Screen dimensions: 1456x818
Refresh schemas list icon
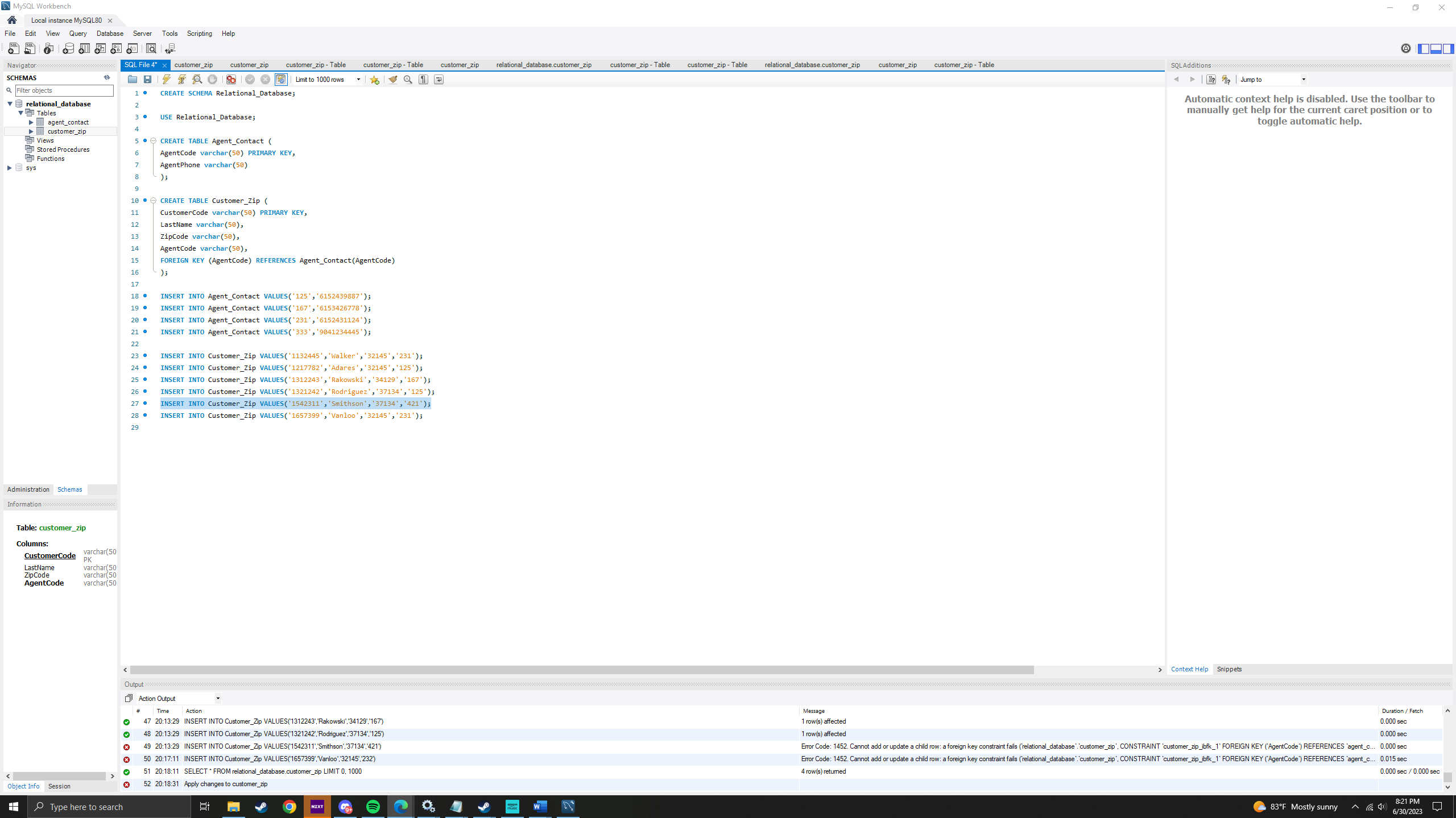[x=107, y=77]
